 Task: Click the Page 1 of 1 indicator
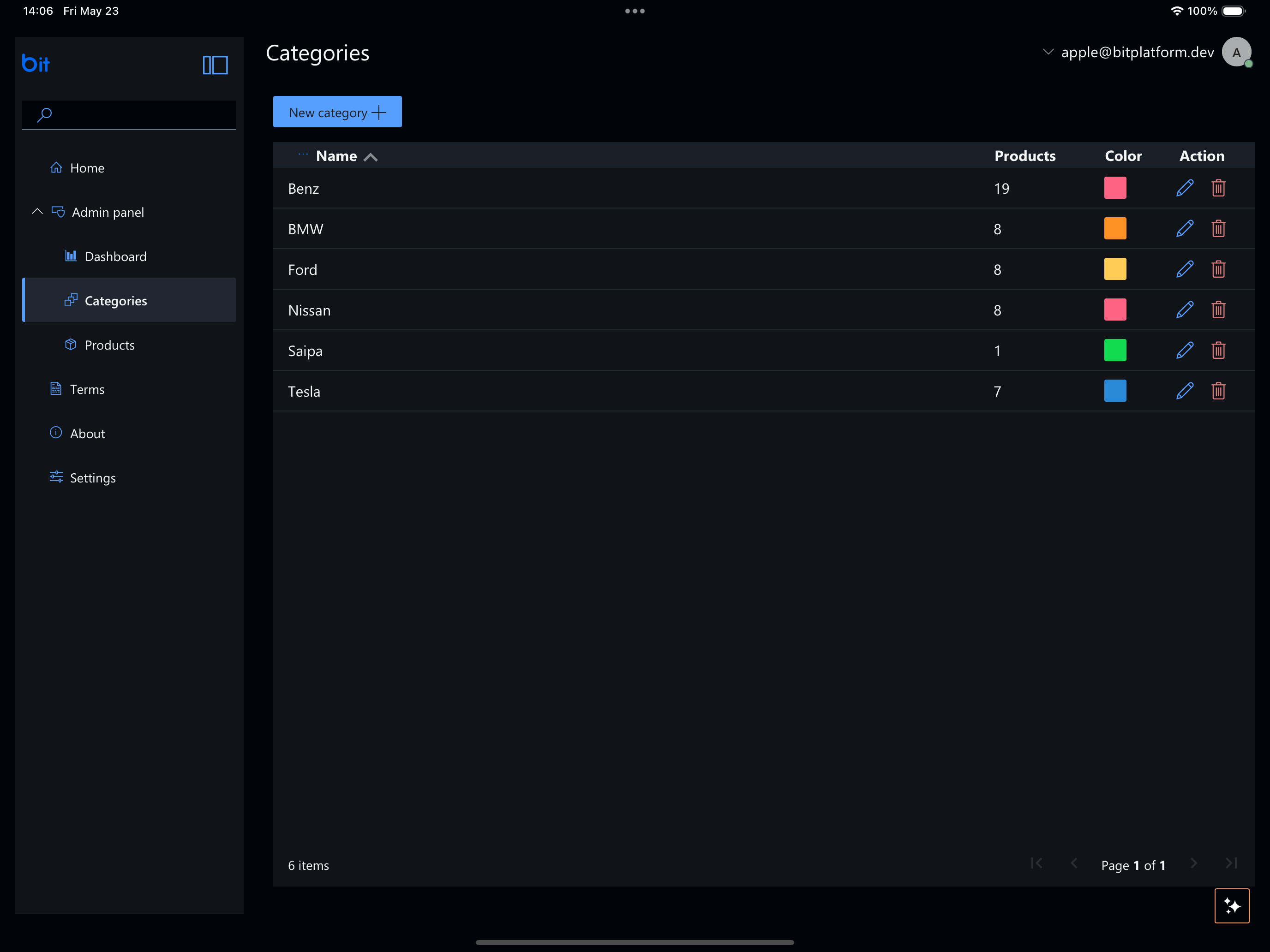pos(1133,865)
